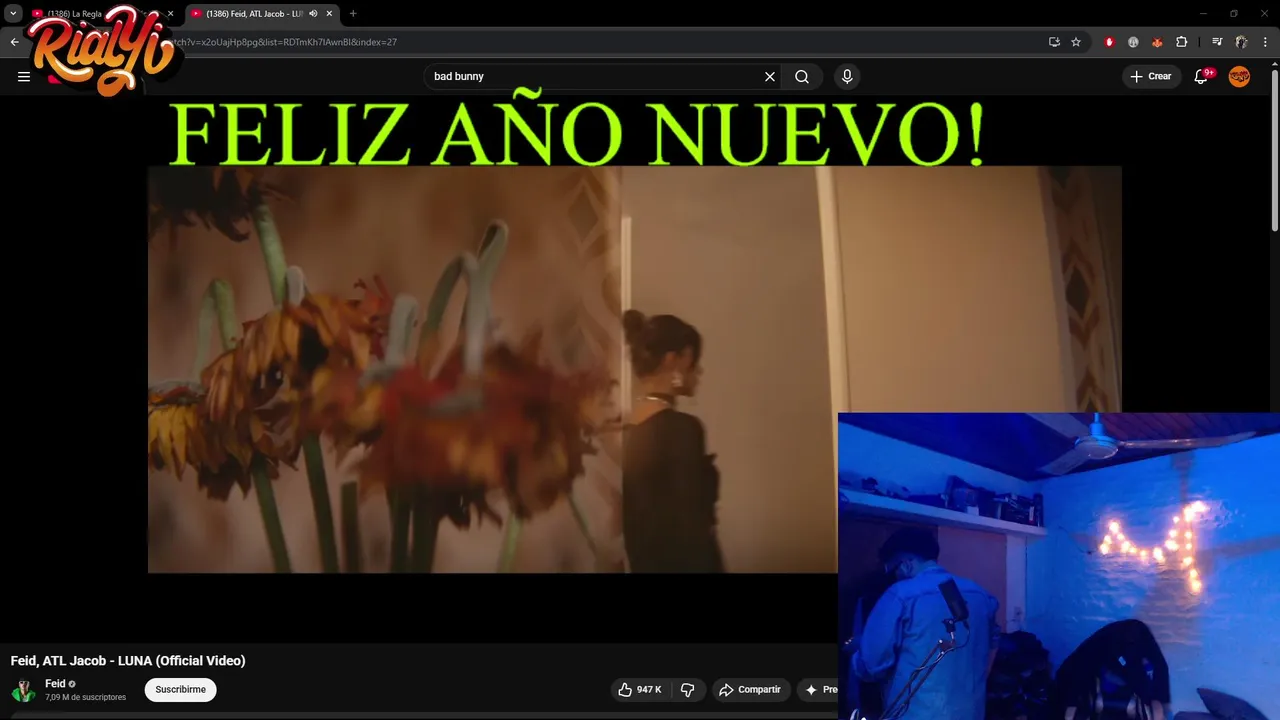
Task: Open the 'Crear' create button
Action: [x=1152, y=76]
